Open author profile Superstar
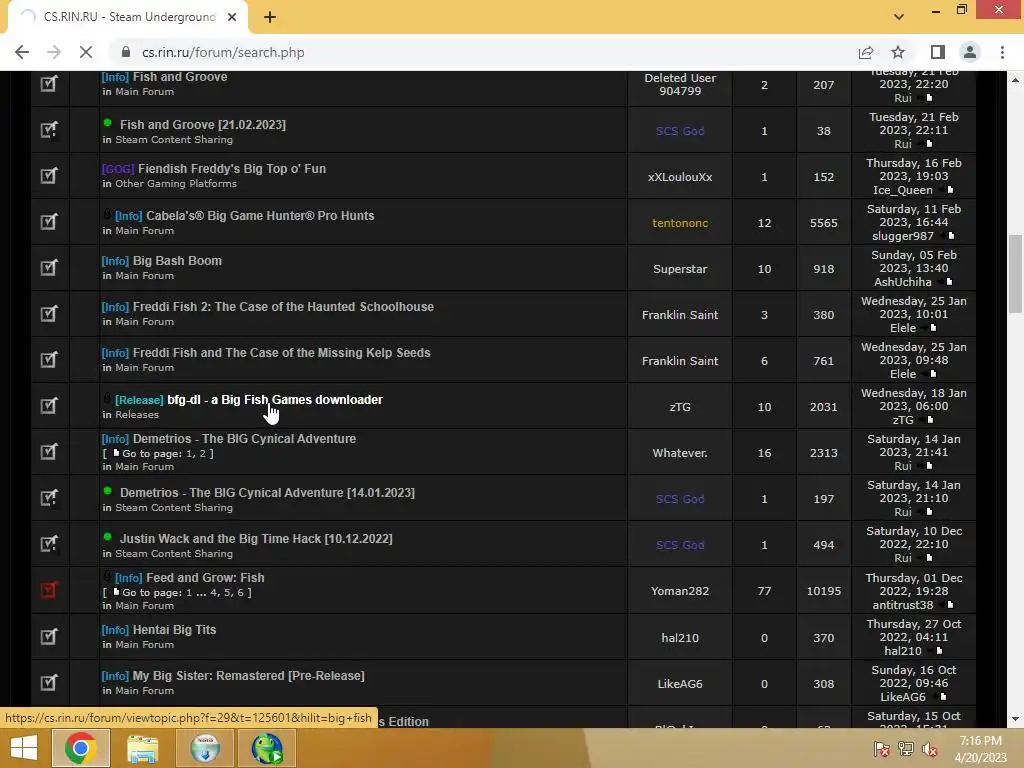 coord(680,269)
